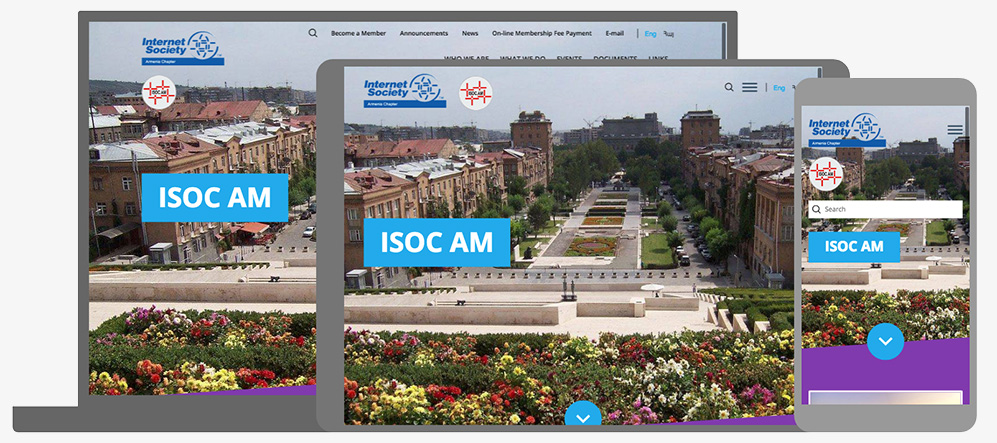The image size is (997, 443).
Task: Focus the Search field on the phone
Action: coord(885,209)
